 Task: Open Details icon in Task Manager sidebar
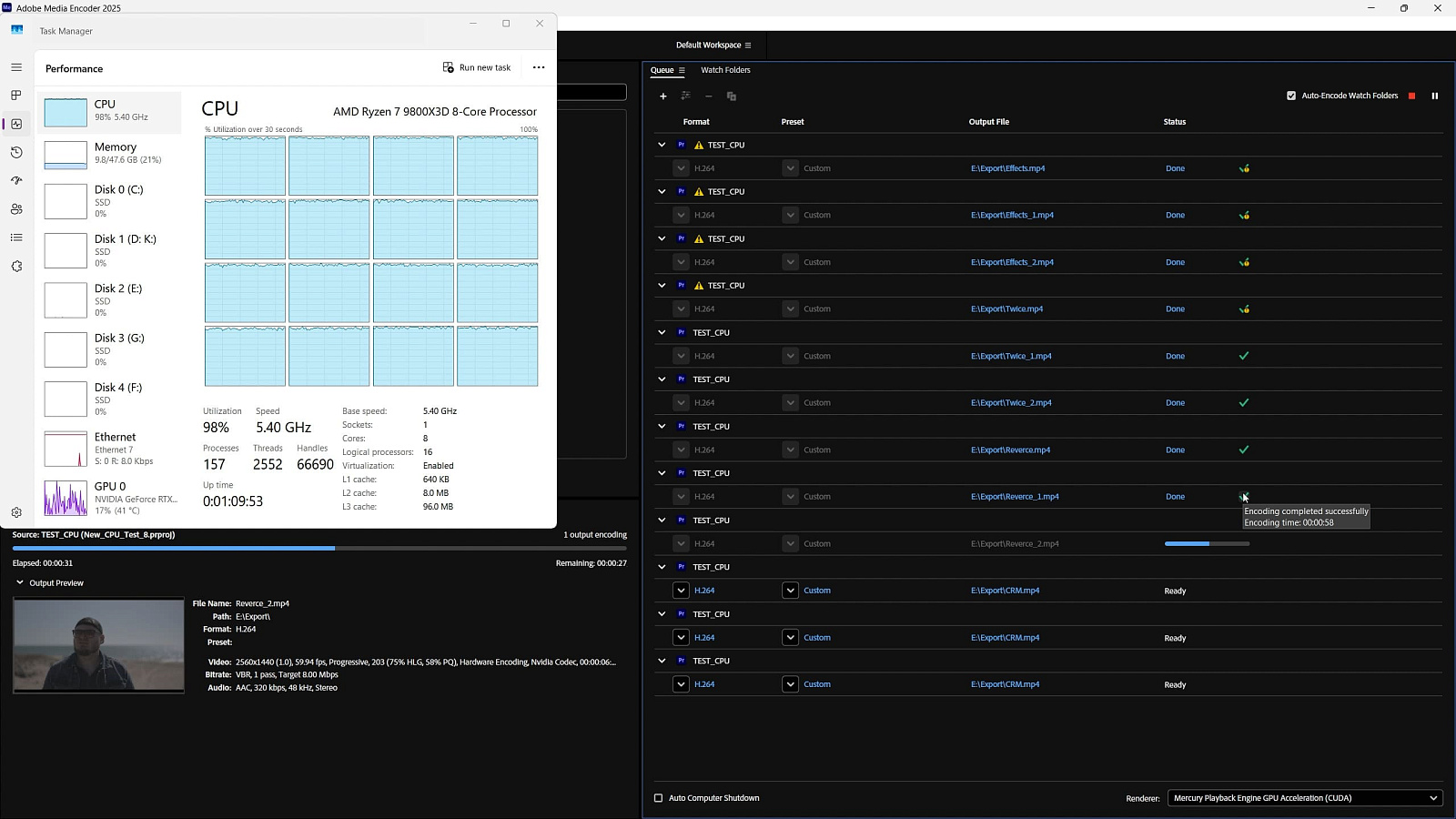point(16,238)
